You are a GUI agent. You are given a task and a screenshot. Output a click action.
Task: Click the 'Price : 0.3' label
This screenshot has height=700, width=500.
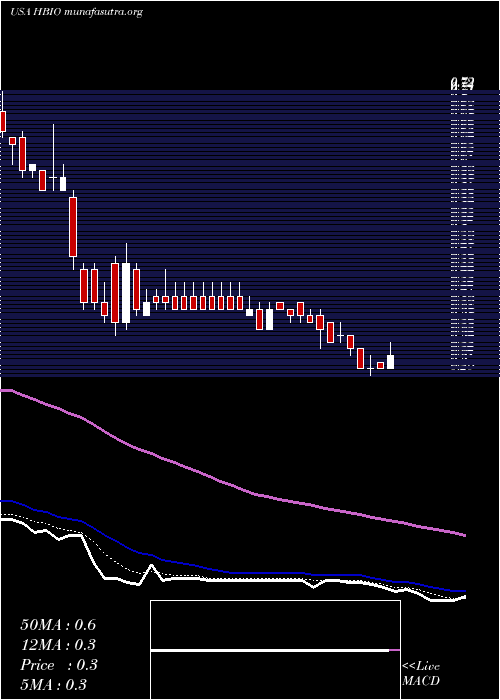[x=58, y=665]
